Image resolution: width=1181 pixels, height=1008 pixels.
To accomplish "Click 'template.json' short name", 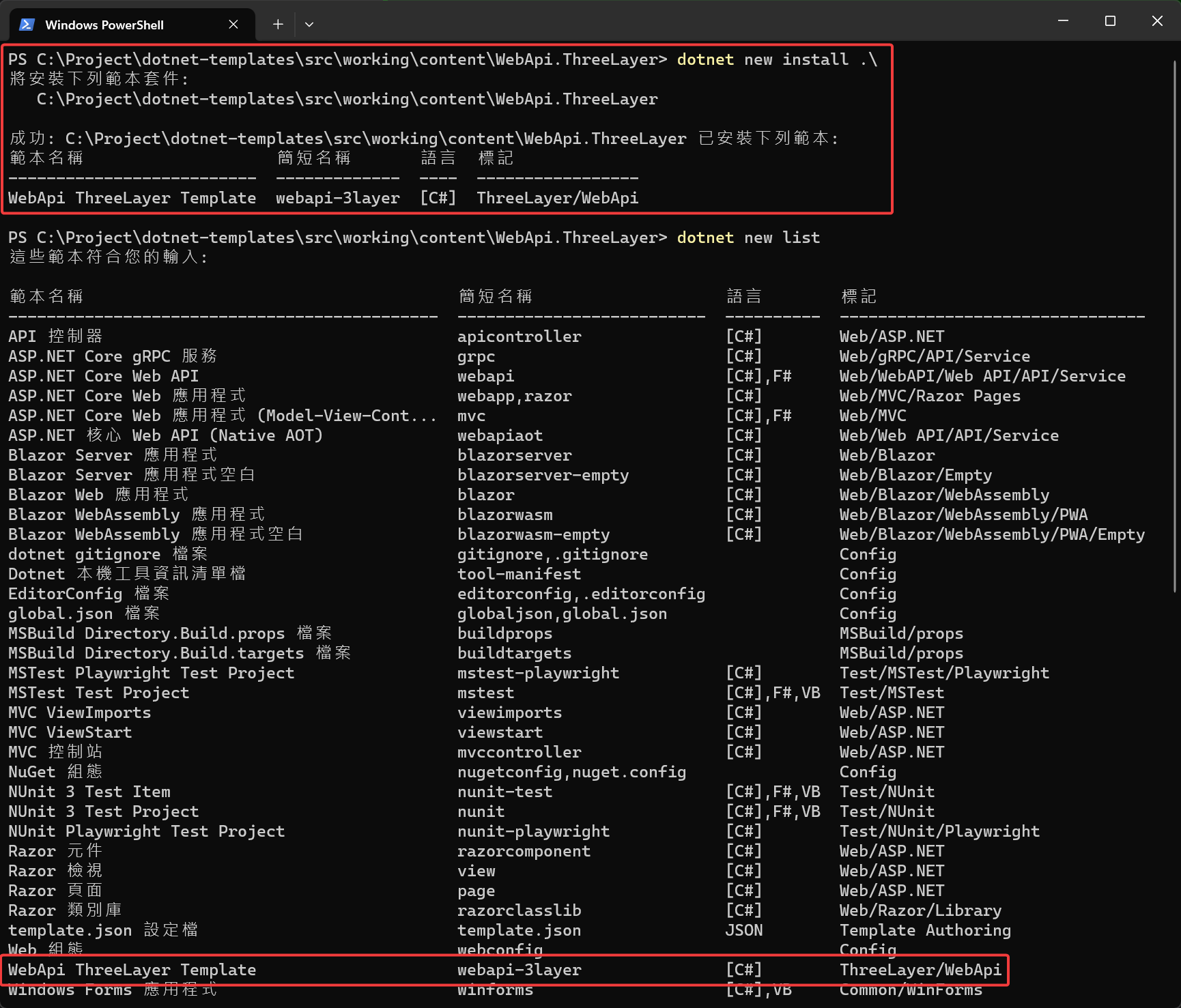I will pyautogui.click(x=520, y=931).
